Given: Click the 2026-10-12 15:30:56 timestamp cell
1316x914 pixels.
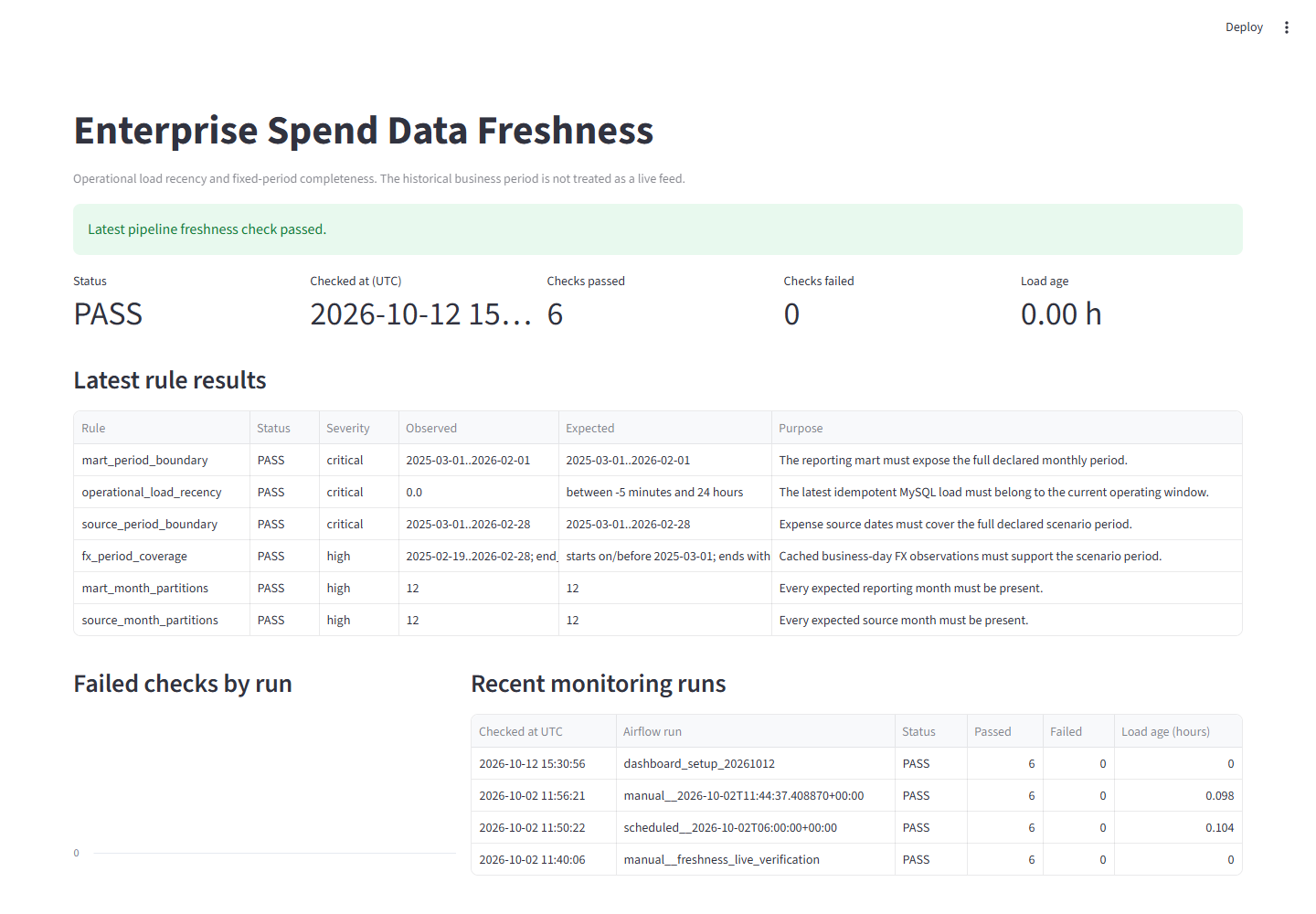Looking at the screenshot, I should [544, 763].
